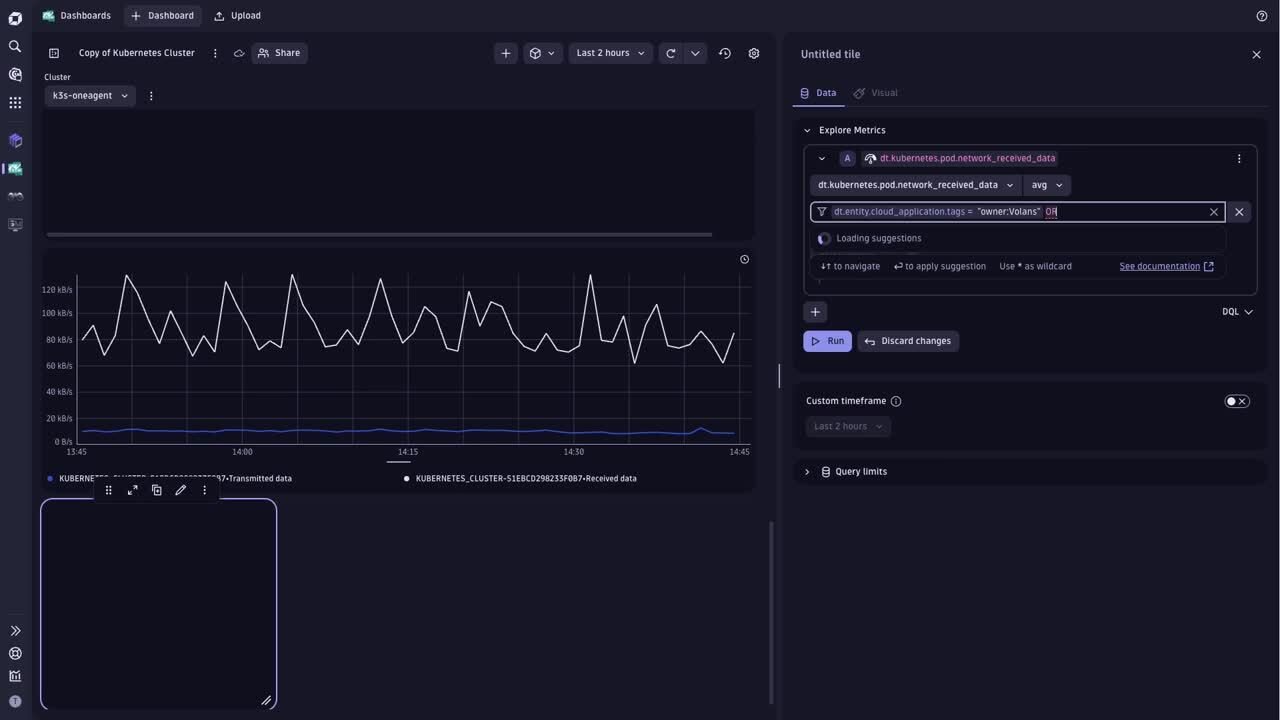Viewport: 1280px width, 720px height.
Task: Close the Untitled tile panel
Action: [1257, 55]
